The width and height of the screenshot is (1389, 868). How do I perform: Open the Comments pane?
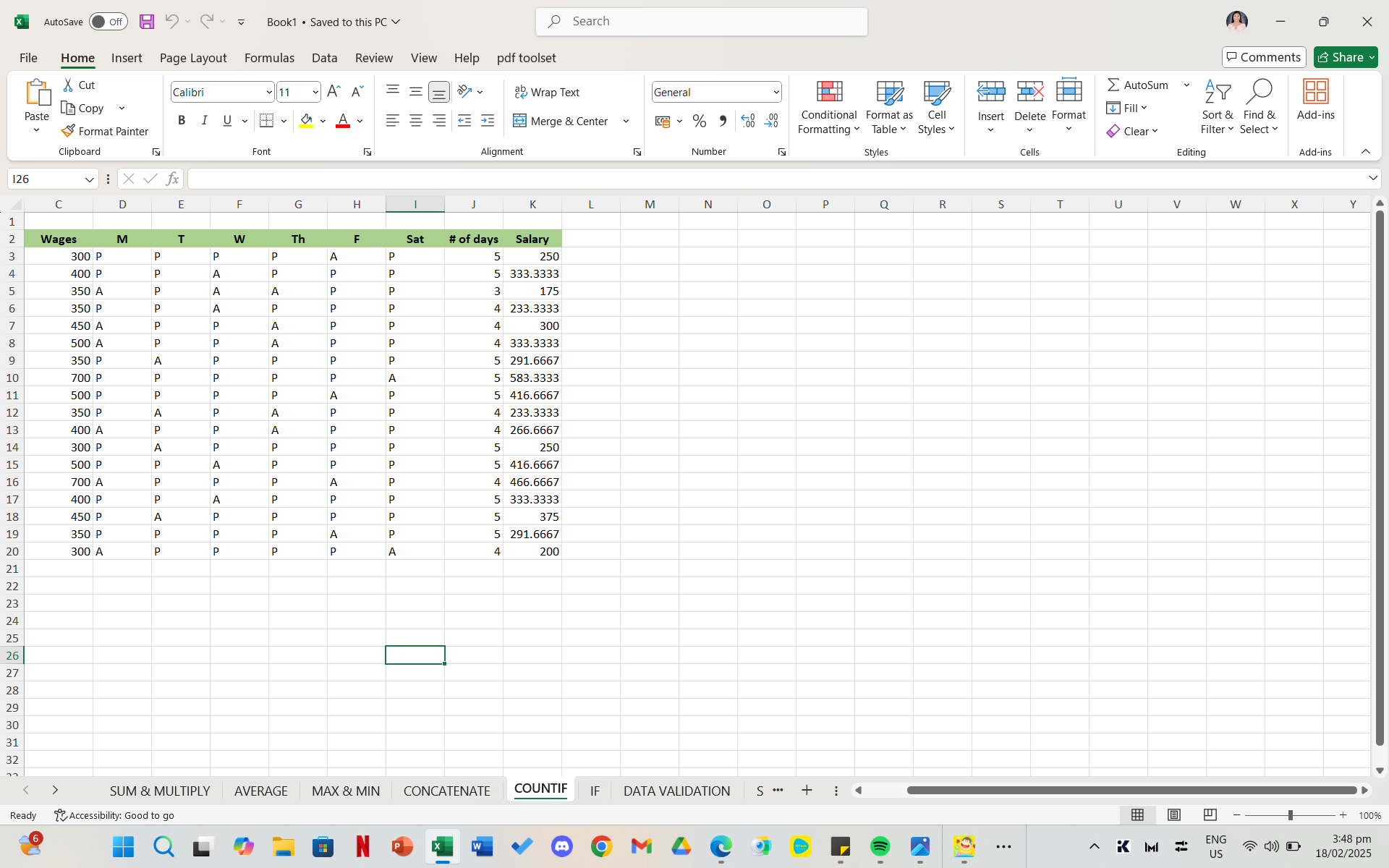point(1264,57)
